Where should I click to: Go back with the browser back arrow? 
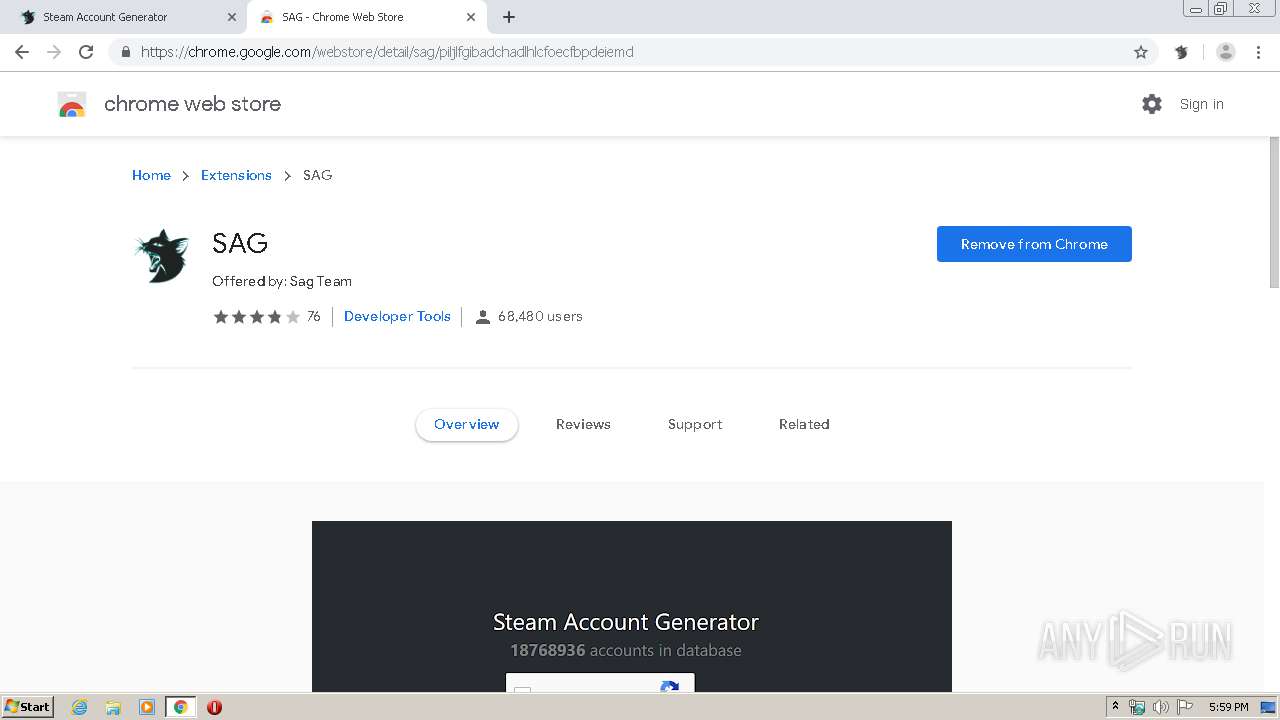tap(22, 52)
